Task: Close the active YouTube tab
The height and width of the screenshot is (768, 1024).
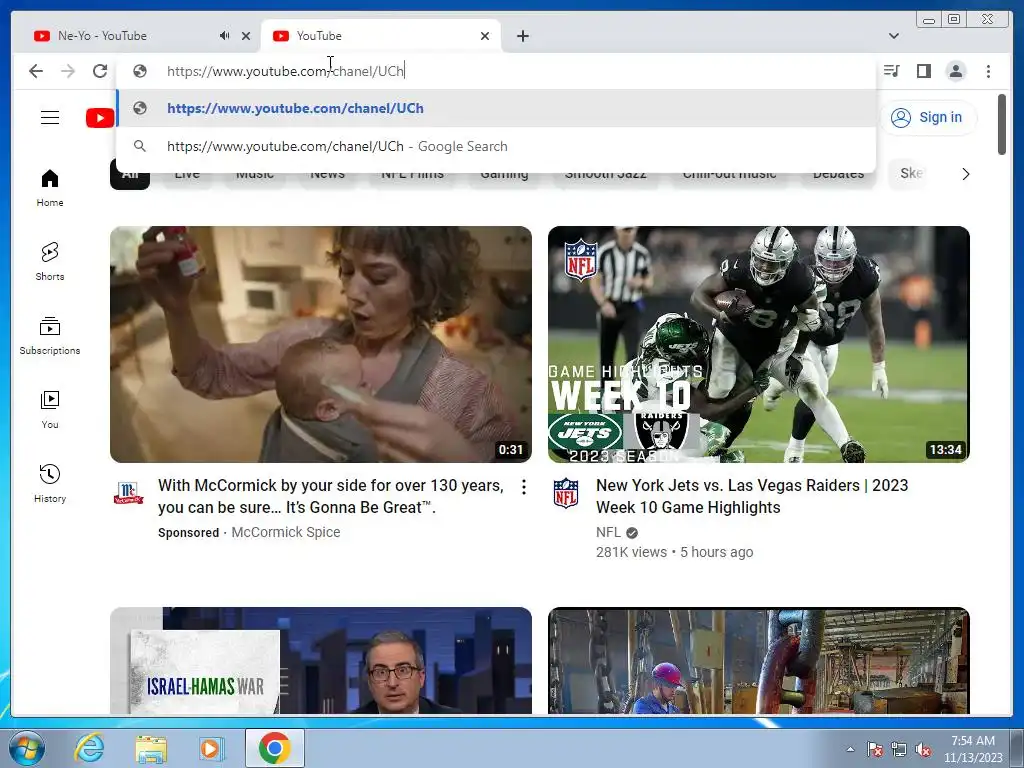Action: click(x=485, y=36)
